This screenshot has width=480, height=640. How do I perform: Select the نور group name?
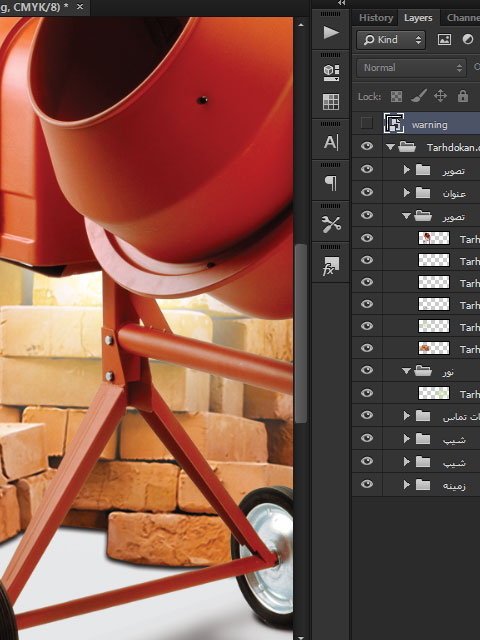(x=448, y=372)
